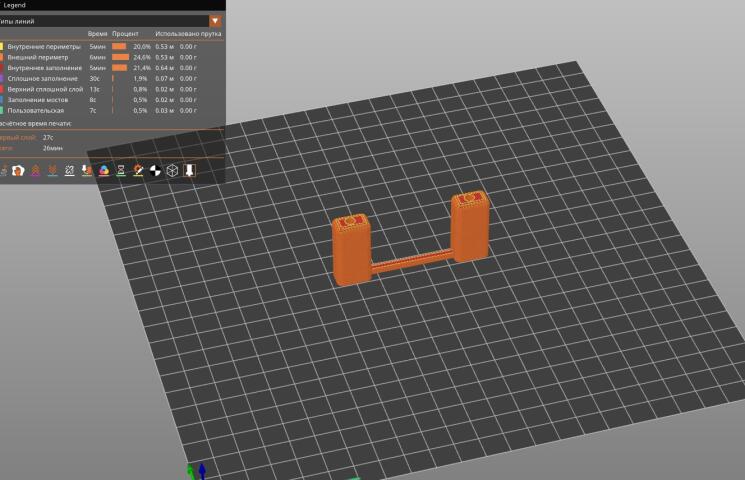Screen dimensions: 745x480
Task: Click the 0.64 м filament length value
Action: tap(164, 68)
